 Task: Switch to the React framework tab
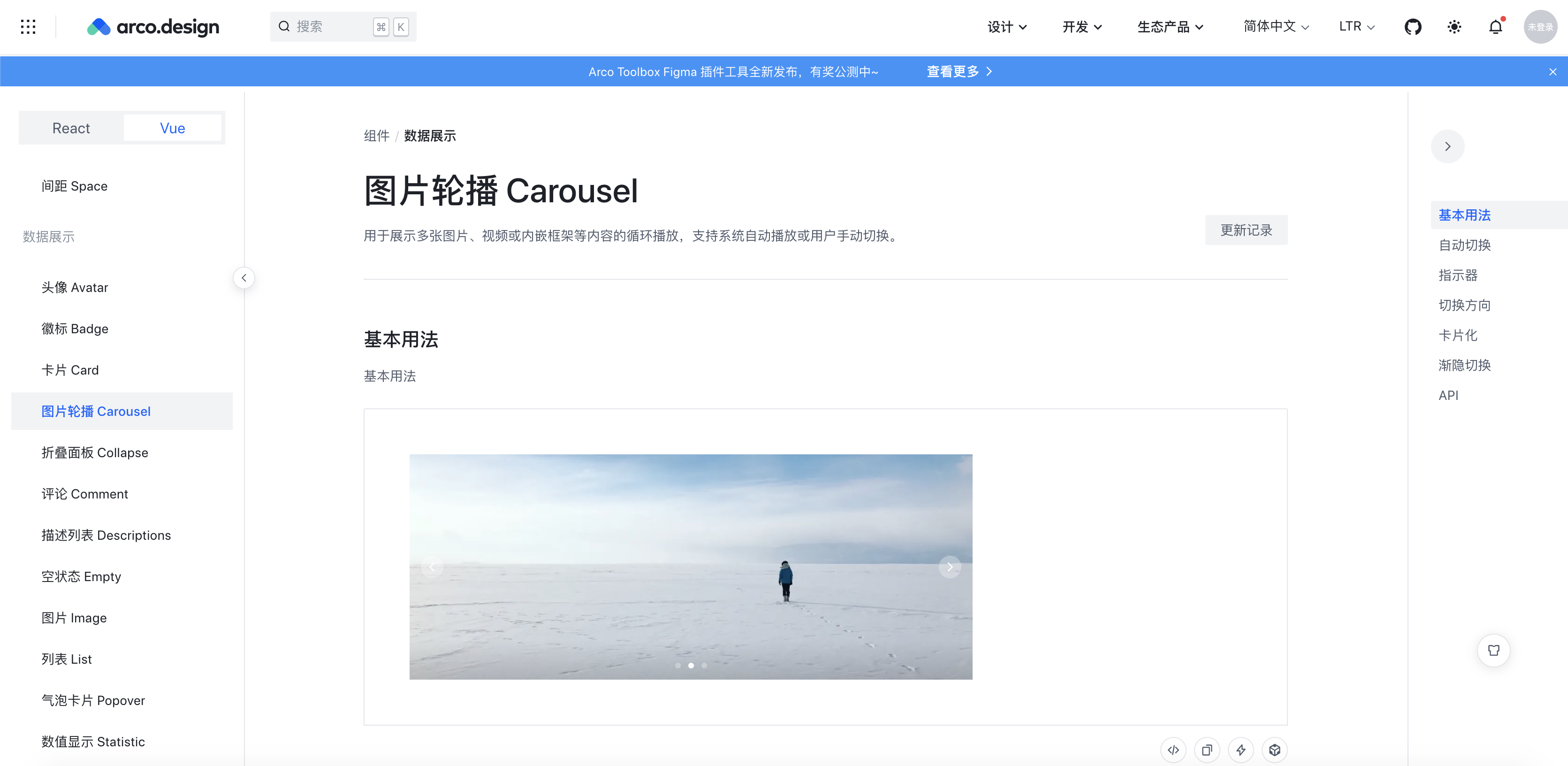click(71, 128)
